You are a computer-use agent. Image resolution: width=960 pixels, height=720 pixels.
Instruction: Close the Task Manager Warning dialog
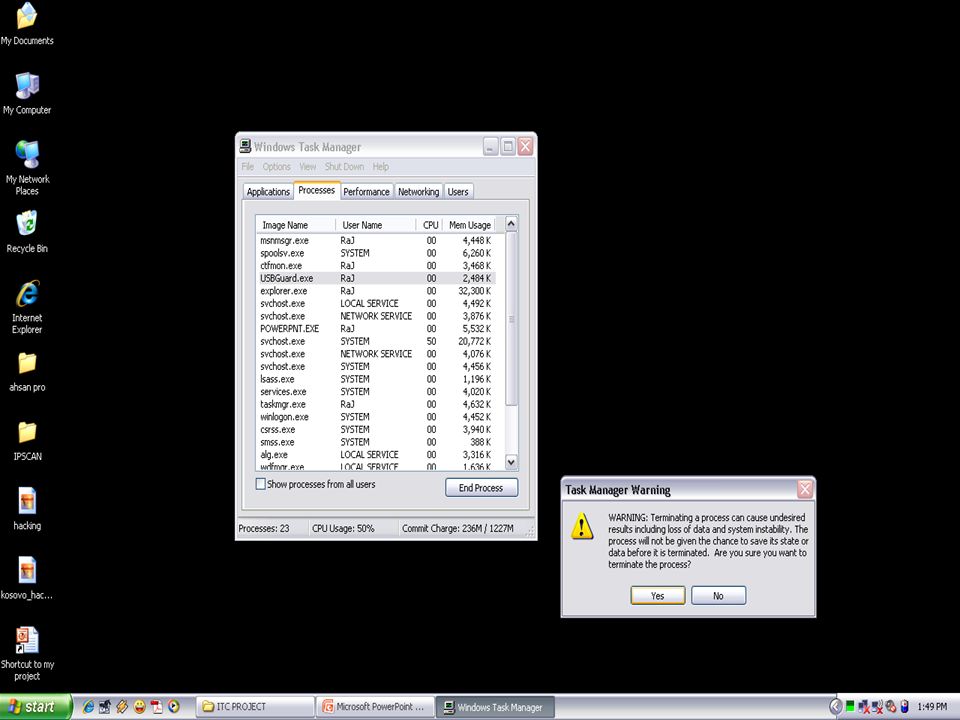point(804,489)
